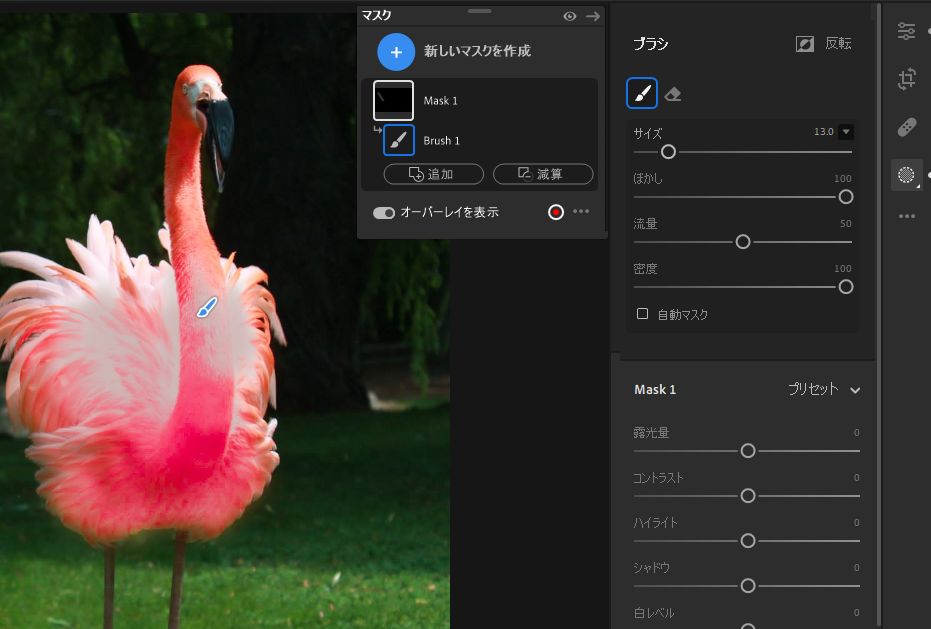Click the Brush 1 name label
The image size is (931, 629).
441,141
